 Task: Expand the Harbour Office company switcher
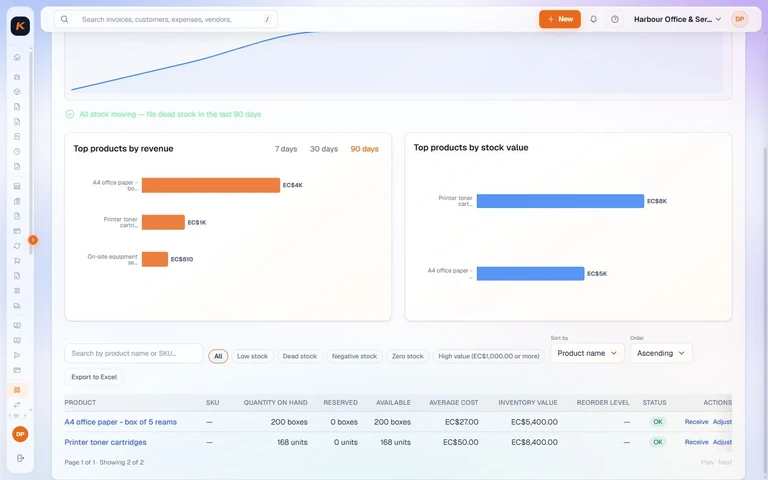point(677,19)
